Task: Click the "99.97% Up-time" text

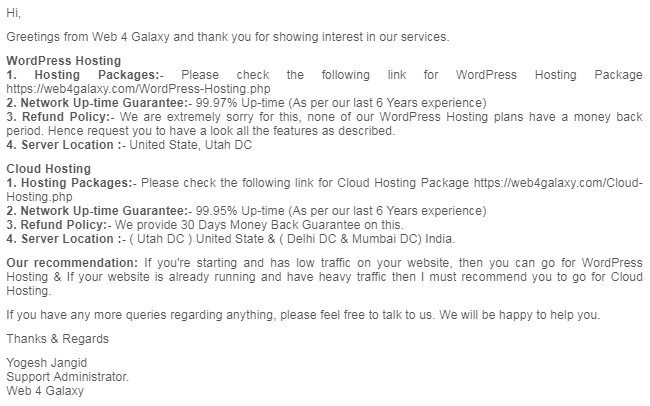Action: click(240, 103)
